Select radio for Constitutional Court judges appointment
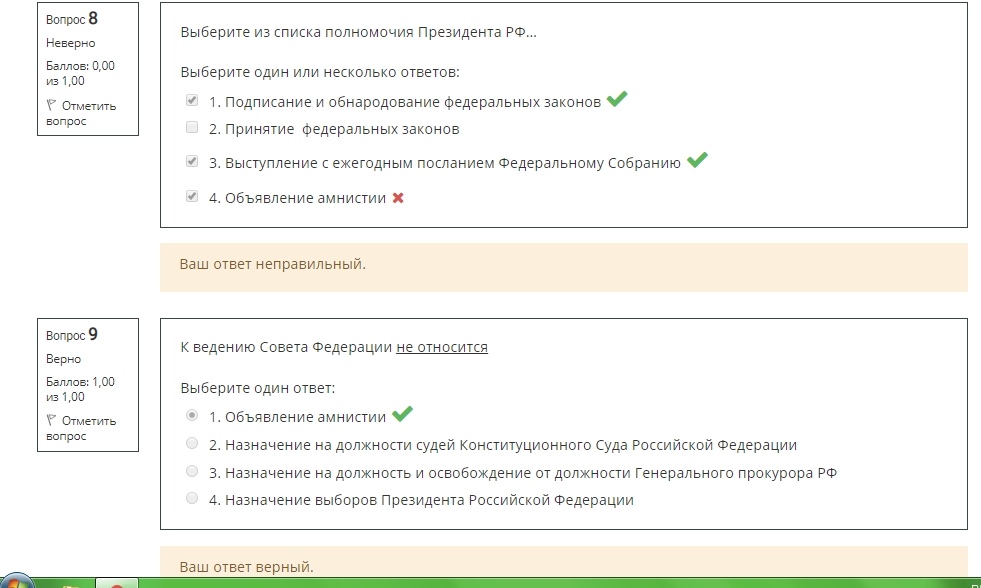This screenshot has height=588, width=981. 192,444
